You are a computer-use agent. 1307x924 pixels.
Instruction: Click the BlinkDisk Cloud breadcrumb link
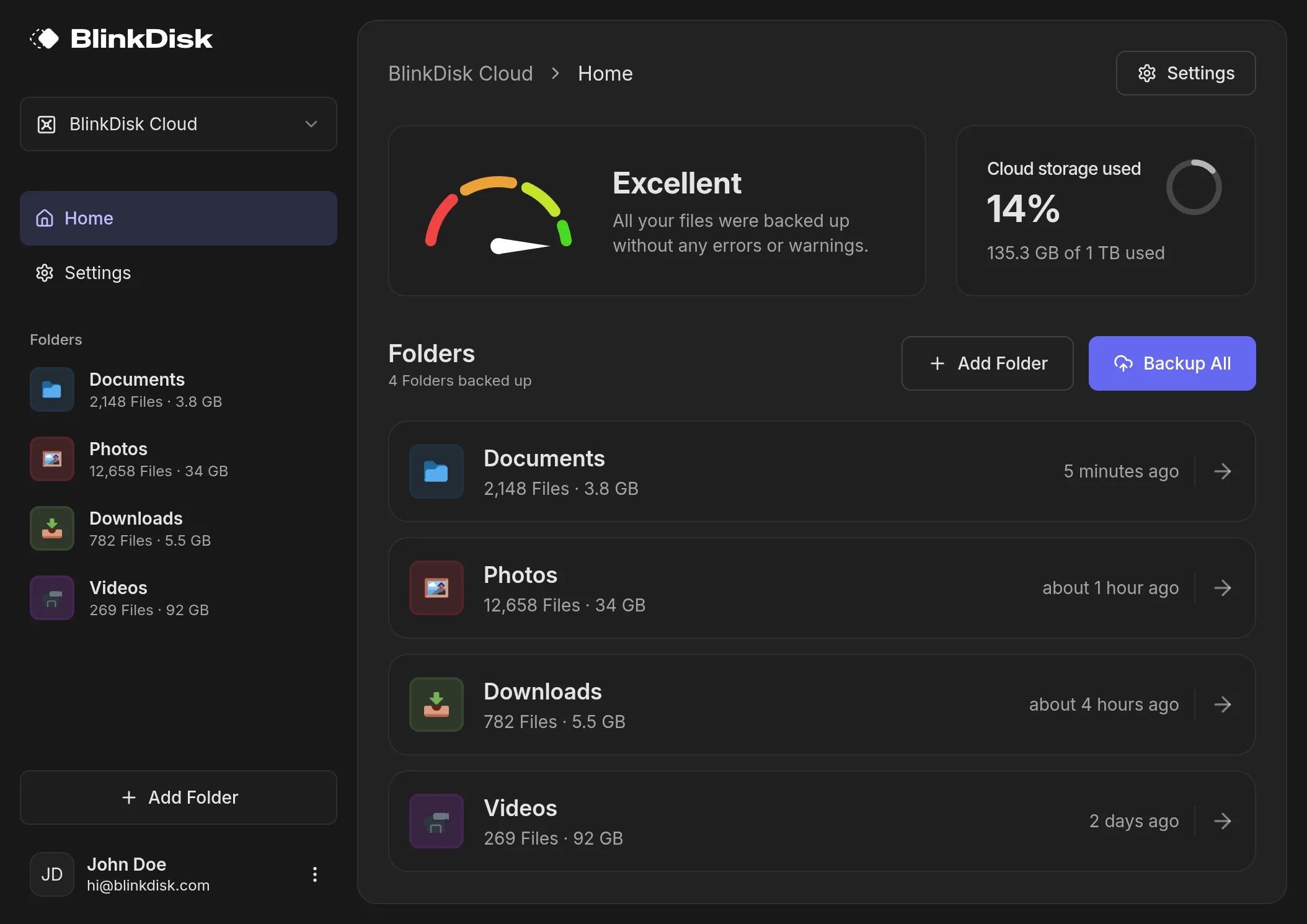pos(461,73)
